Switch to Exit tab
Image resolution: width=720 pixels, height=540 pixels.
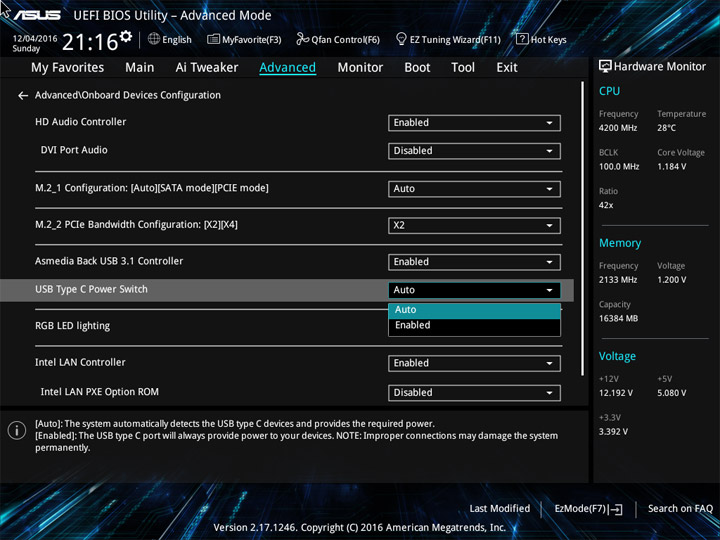507,68
